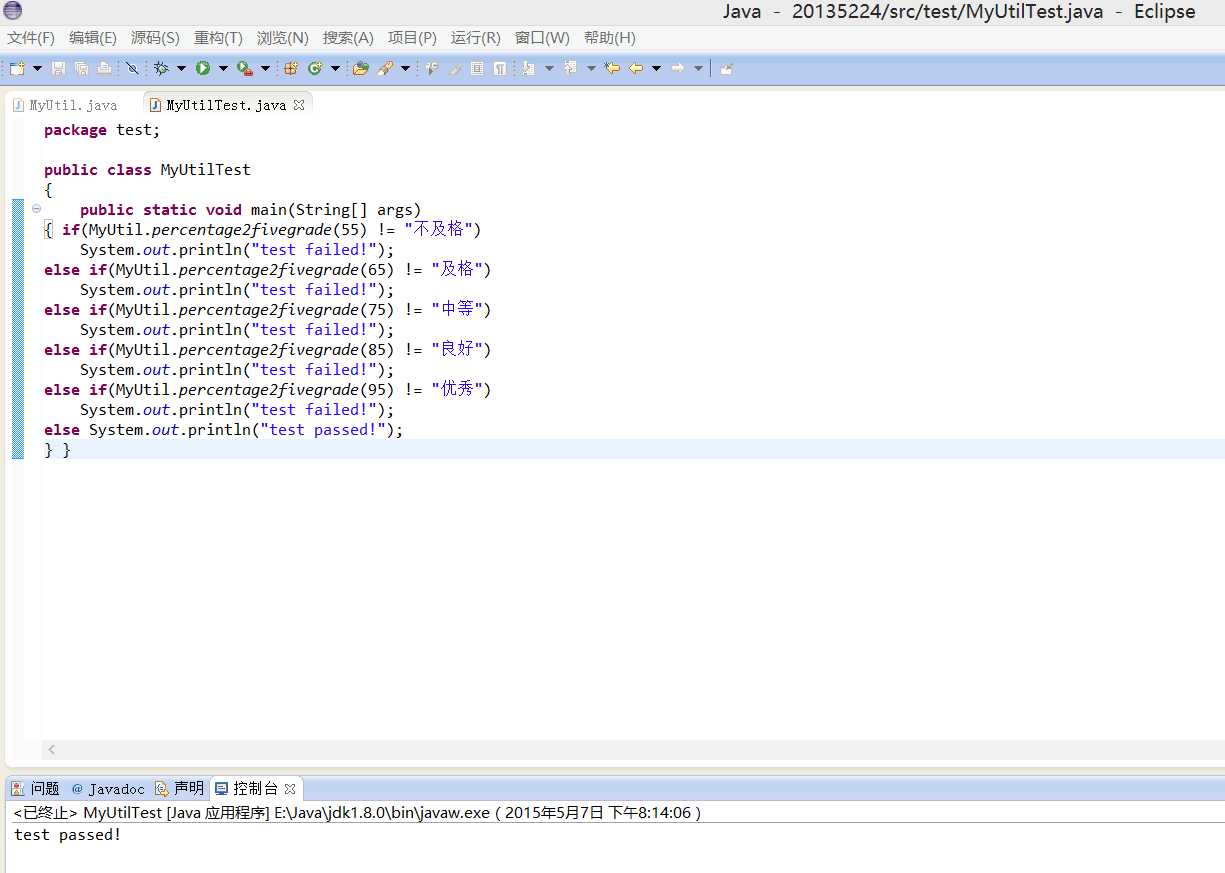Screen dimensions: 1225x873
Task: Open the Previous Annotation dropdown arrow
Action: tap(591, 68)
